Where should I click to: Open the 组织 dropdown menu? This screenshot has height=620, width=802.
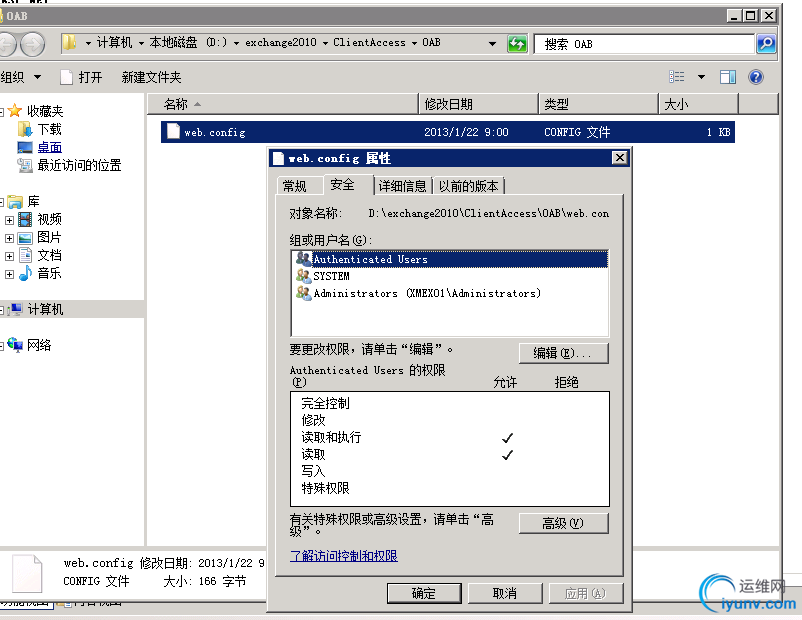click(x=22, y=77)
